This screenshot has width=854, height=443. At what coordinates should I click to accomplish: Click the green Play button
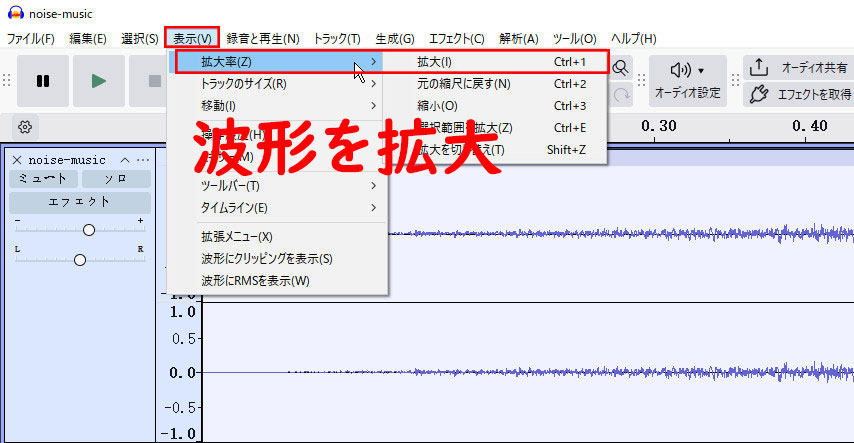click(98, 81)
